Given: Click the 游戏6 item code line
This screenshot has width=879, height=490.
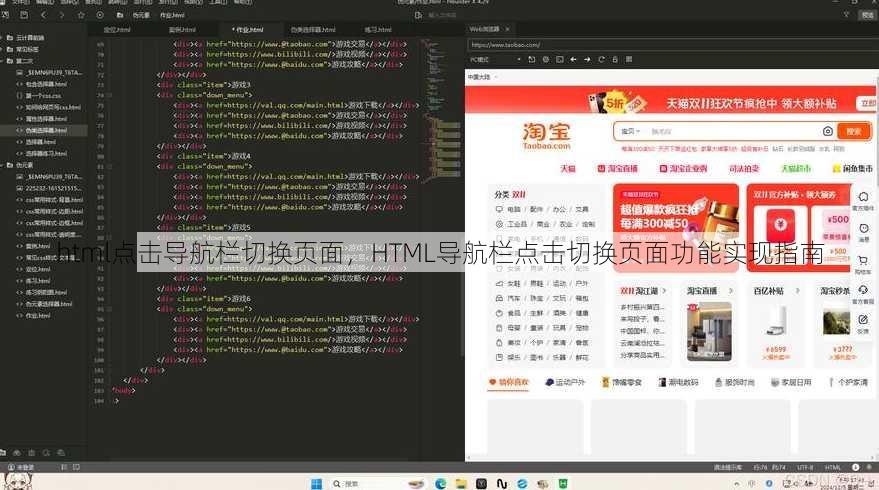Looking at the screenshot, I should pyautogui.click(x=204, y=299).
